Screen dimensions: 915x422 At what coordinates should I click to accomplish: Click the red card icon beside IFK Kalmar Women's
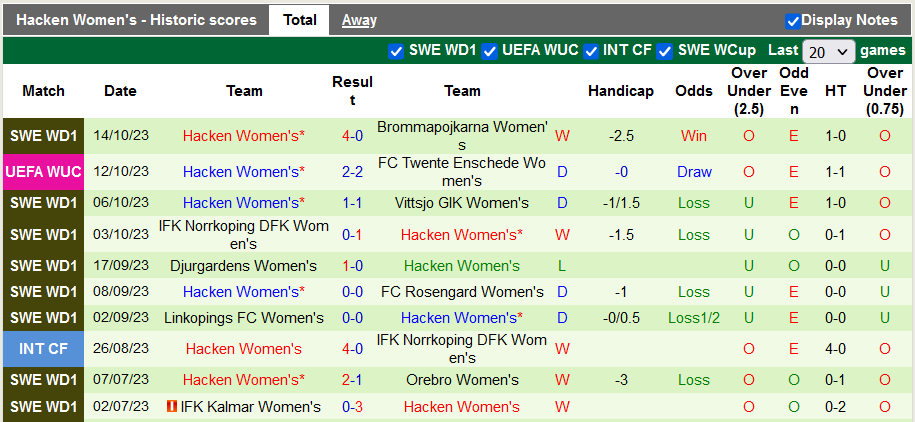click(172, 407)
